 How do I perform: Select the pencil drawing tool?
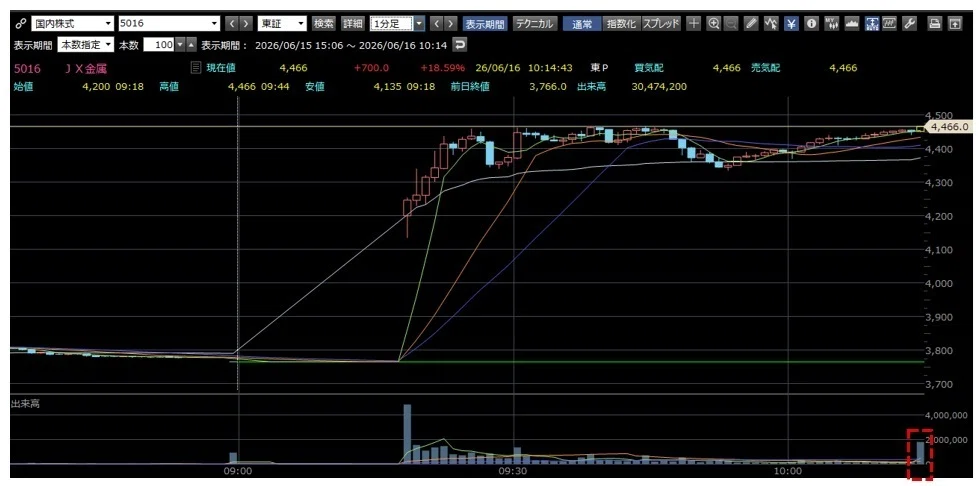pos(751,24)
